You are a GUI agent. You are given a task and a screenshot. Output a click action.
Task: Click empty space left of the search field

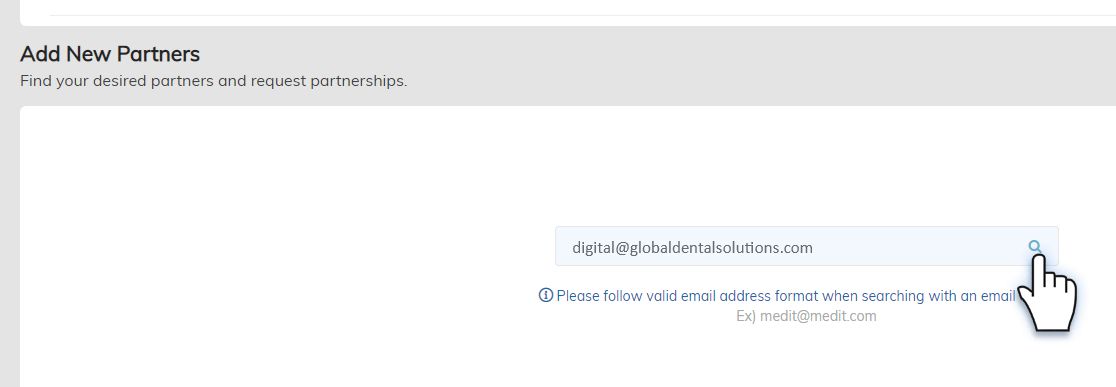pyautogui.click(x=285, y=246)
